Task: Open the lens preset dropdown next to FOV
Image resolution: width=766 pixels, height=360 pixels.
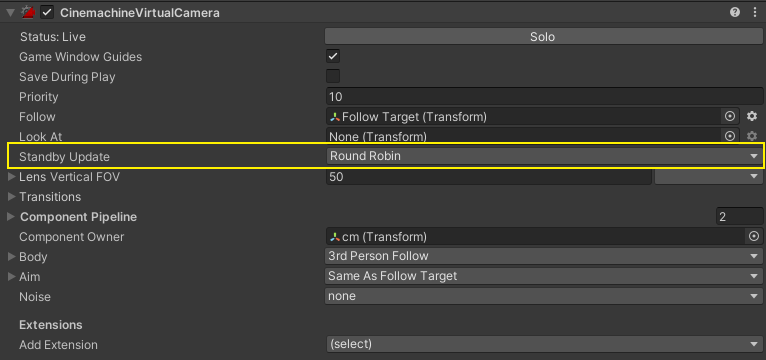Action: [x=708, y=177]
